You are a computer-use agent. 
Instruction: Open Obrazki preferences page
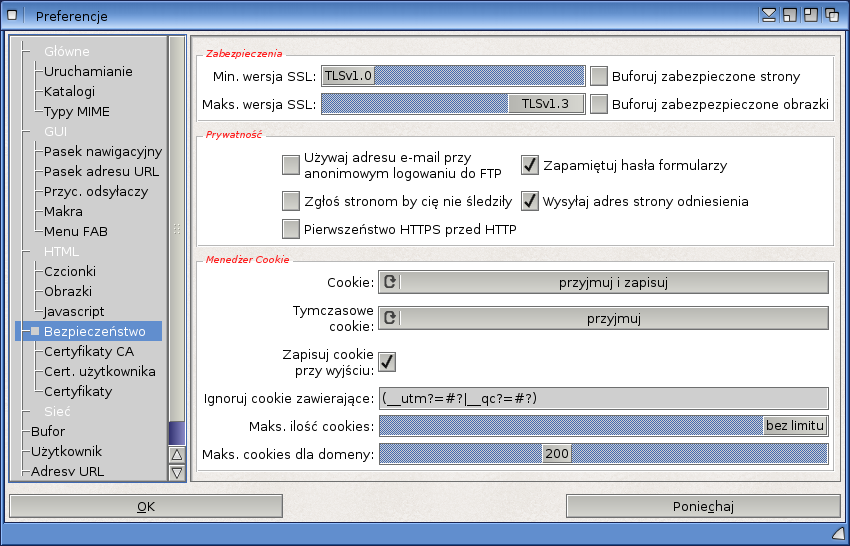point(68,292)
